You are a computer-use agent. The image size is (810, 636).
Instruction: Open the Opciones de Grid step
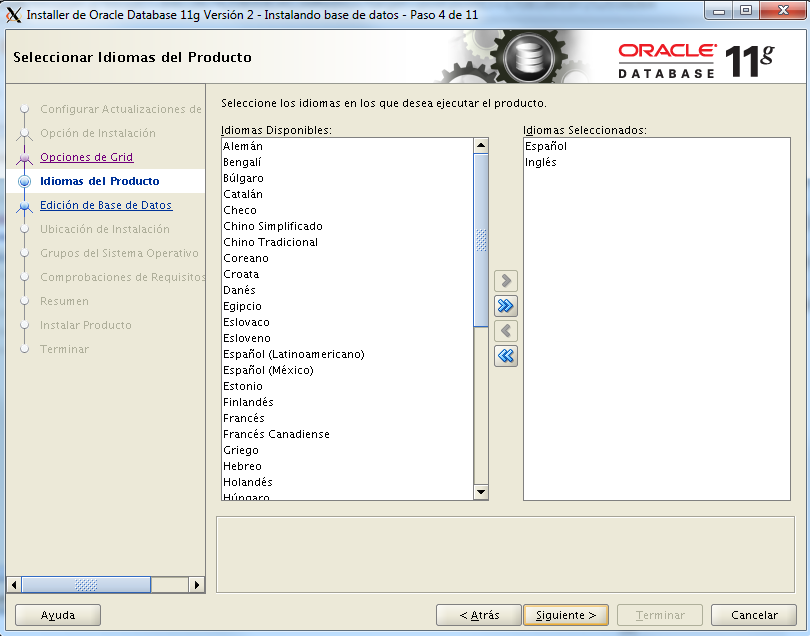click(x=87, y=157)
